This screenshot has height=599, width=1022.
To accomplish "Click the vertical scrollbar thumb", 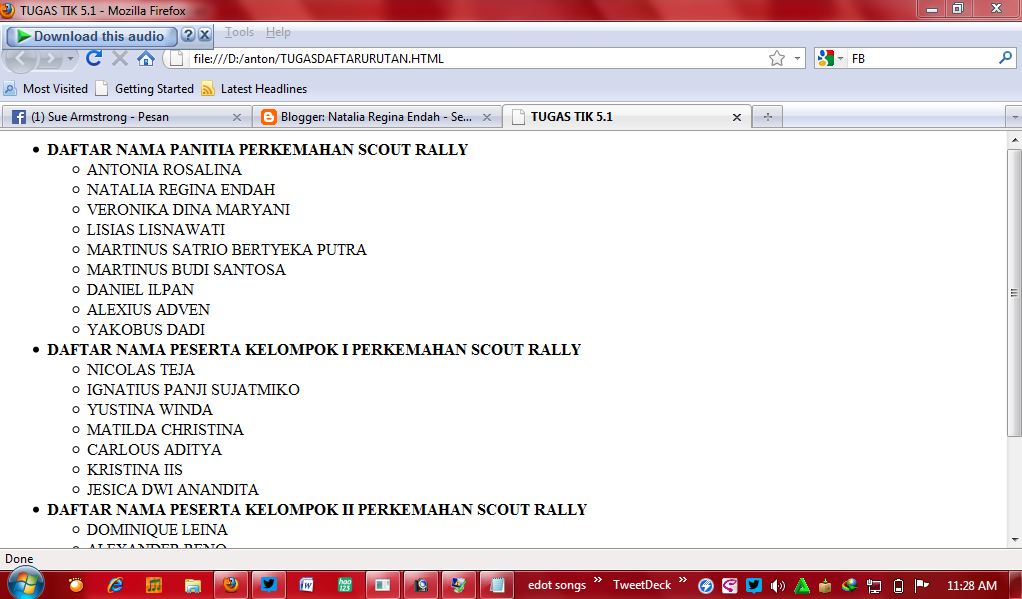I will pos(1014,293).
